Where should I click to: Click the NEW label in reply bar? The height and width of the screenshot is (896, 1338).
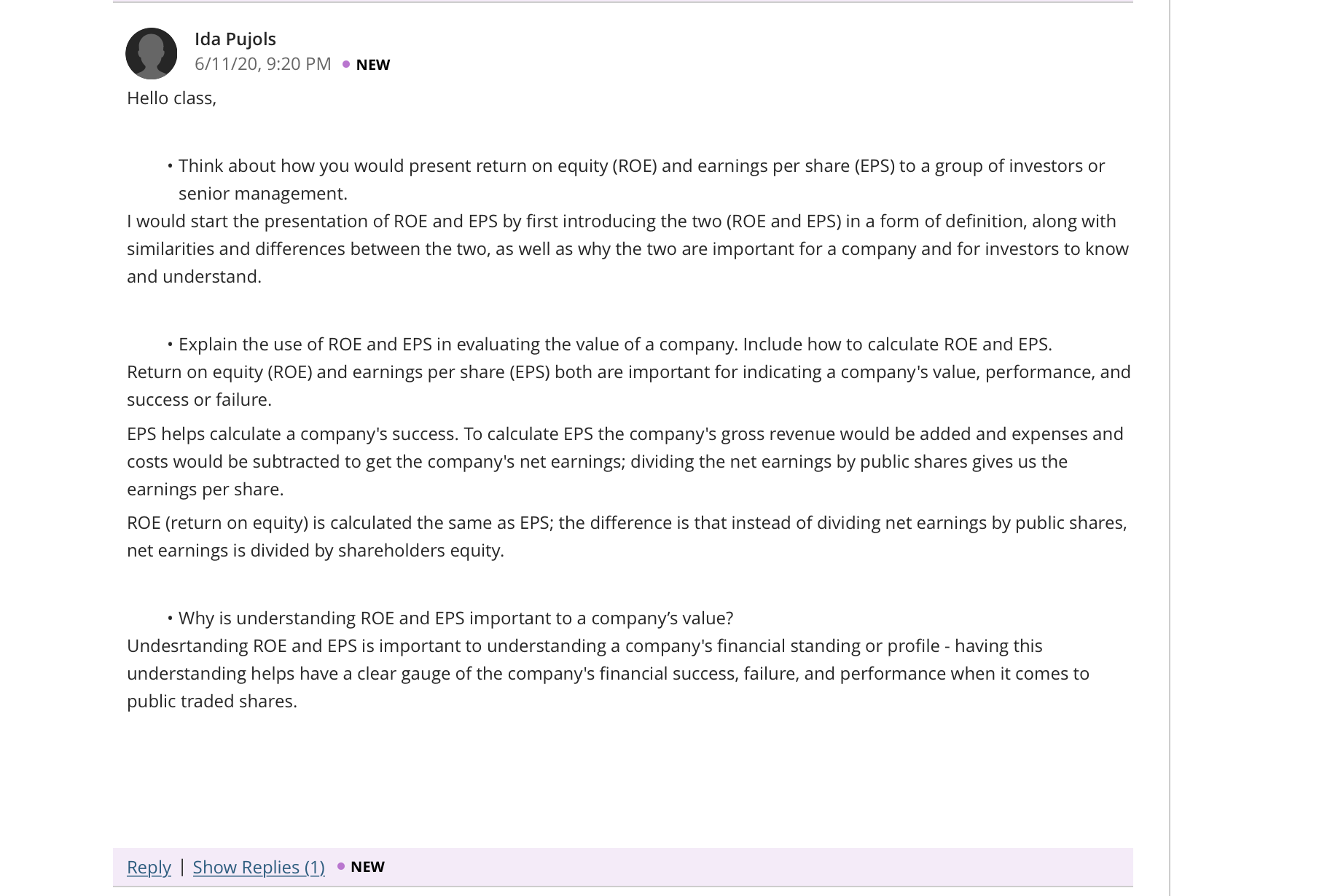click(367, 867)
